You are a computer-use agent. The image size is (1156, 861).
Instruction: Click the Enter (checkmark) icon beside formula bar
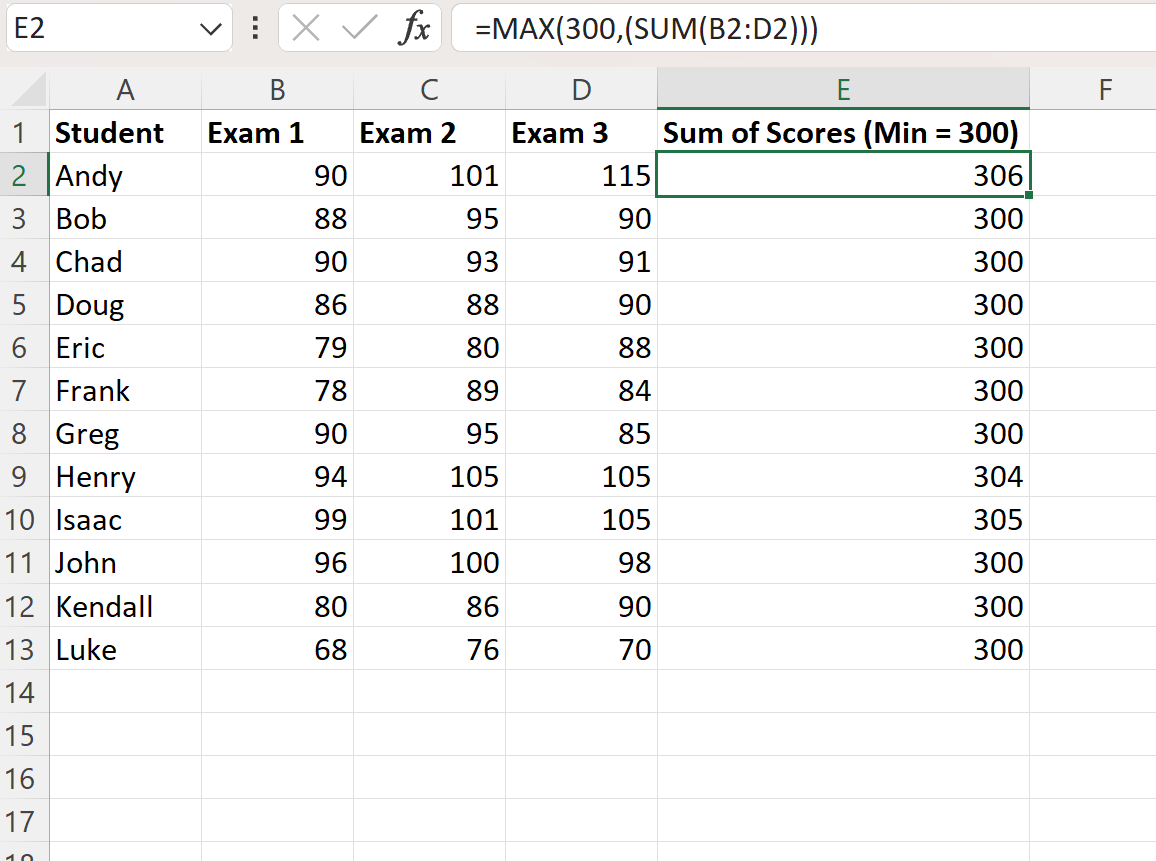[x=353, y=27]
